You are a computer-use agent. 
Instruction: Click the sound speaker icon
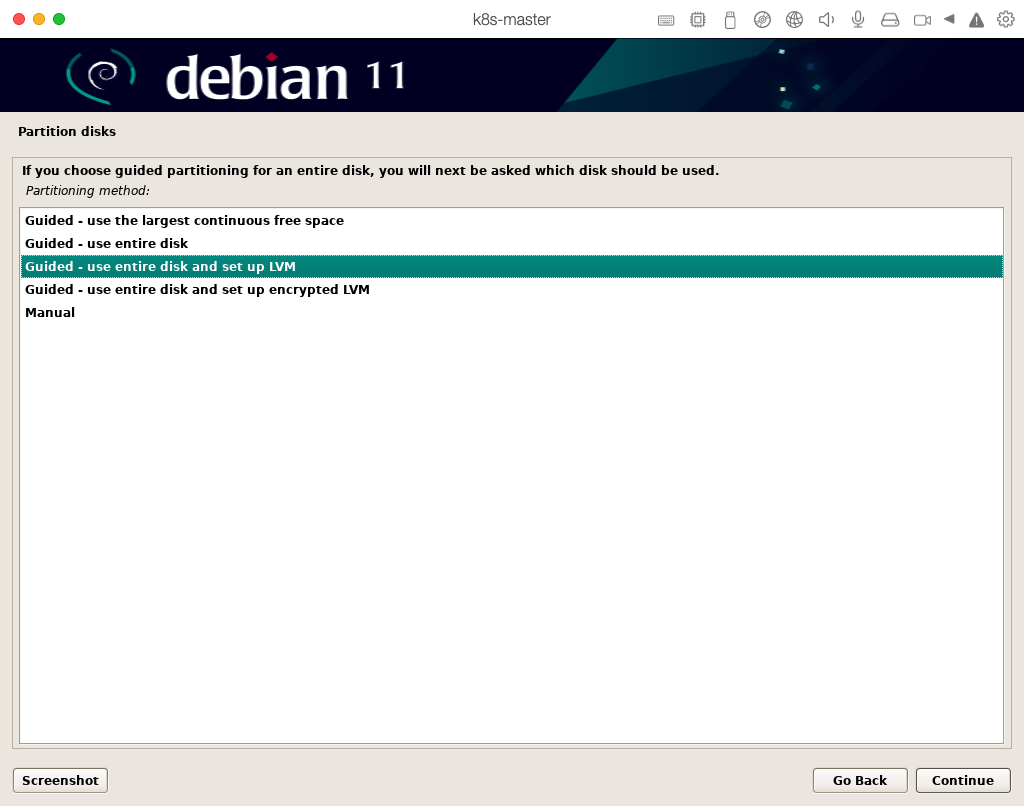point(826,20)
